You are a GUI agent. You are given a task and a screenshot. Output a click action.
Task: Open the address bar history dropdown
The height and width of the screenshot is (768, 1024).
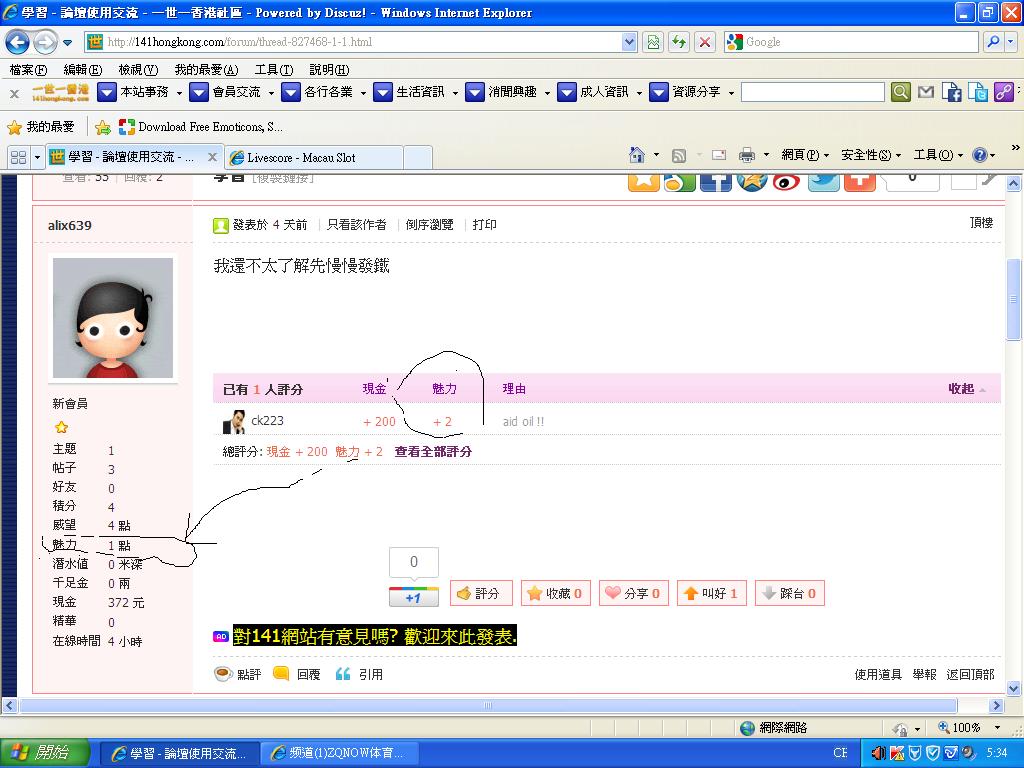tap(629, 42)
